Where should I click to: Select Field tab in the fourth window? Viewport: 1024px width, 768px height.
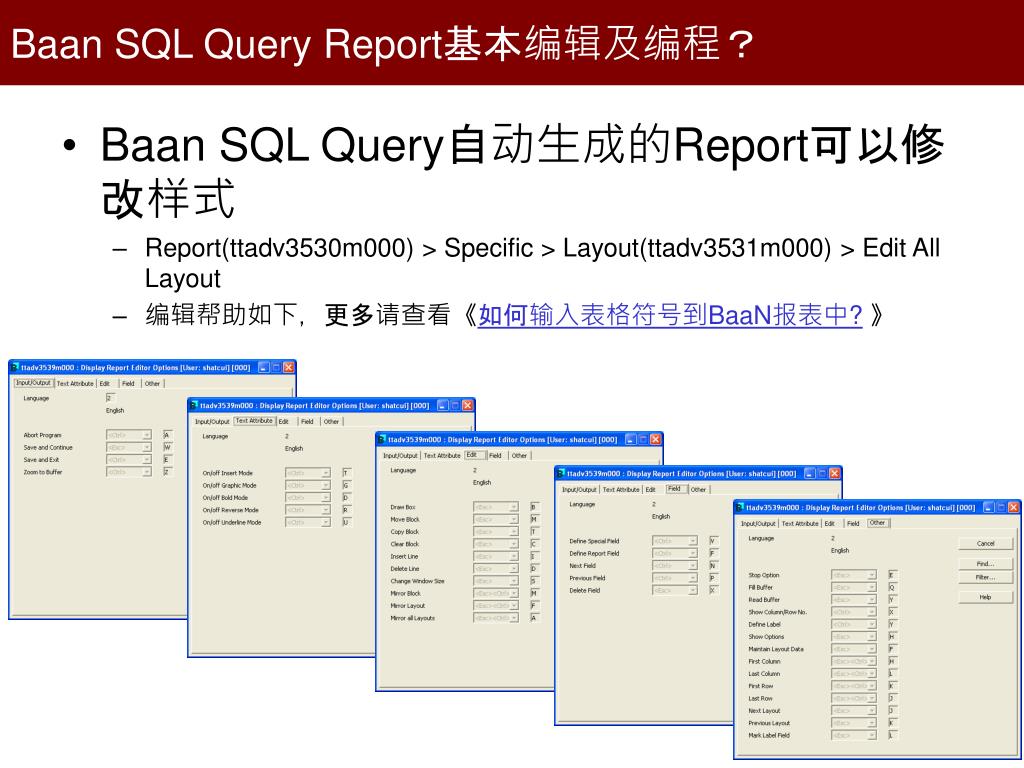(675, 488)
